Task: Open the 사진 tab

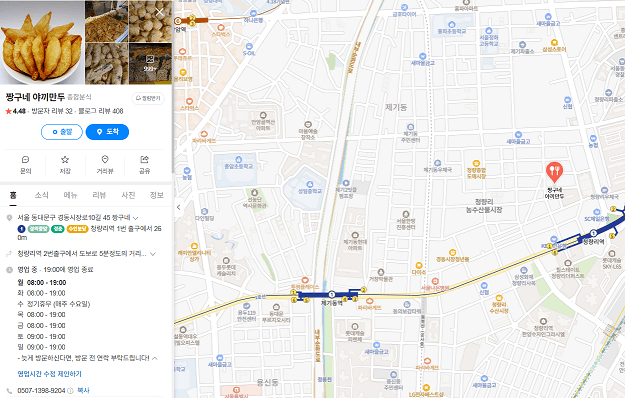Action: (128, 195)
